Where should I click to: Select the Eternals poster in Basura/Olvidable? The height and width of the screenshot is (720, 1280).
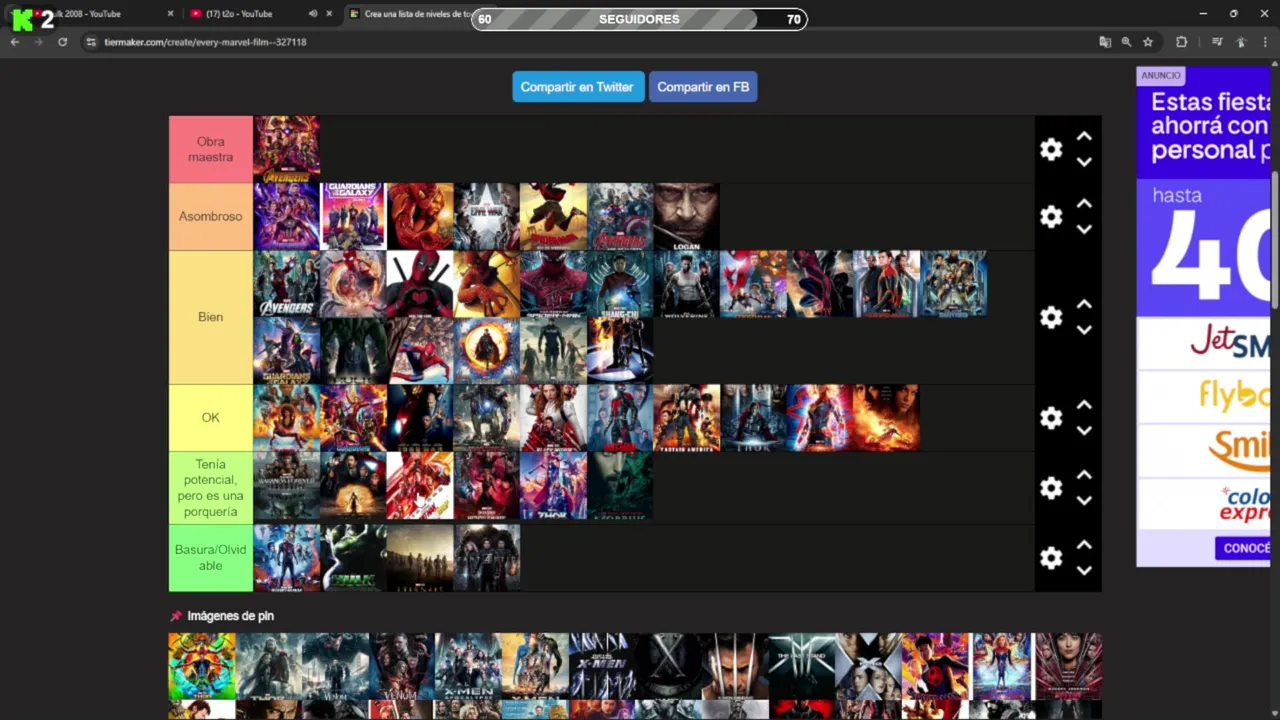tap(420, 558)
